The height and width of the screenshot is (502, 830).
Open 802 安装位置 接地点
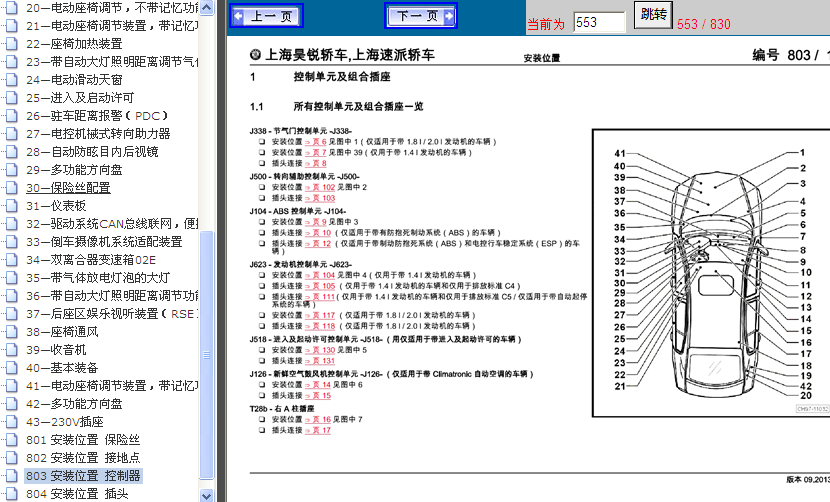pos(83,458)
